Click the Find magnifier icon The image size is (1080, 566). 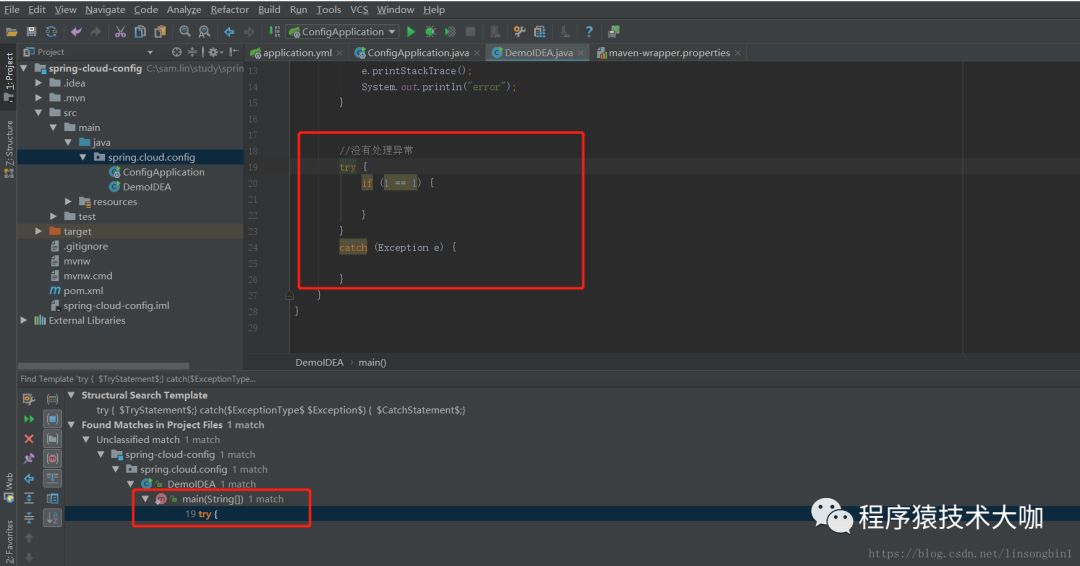[185, 32]
